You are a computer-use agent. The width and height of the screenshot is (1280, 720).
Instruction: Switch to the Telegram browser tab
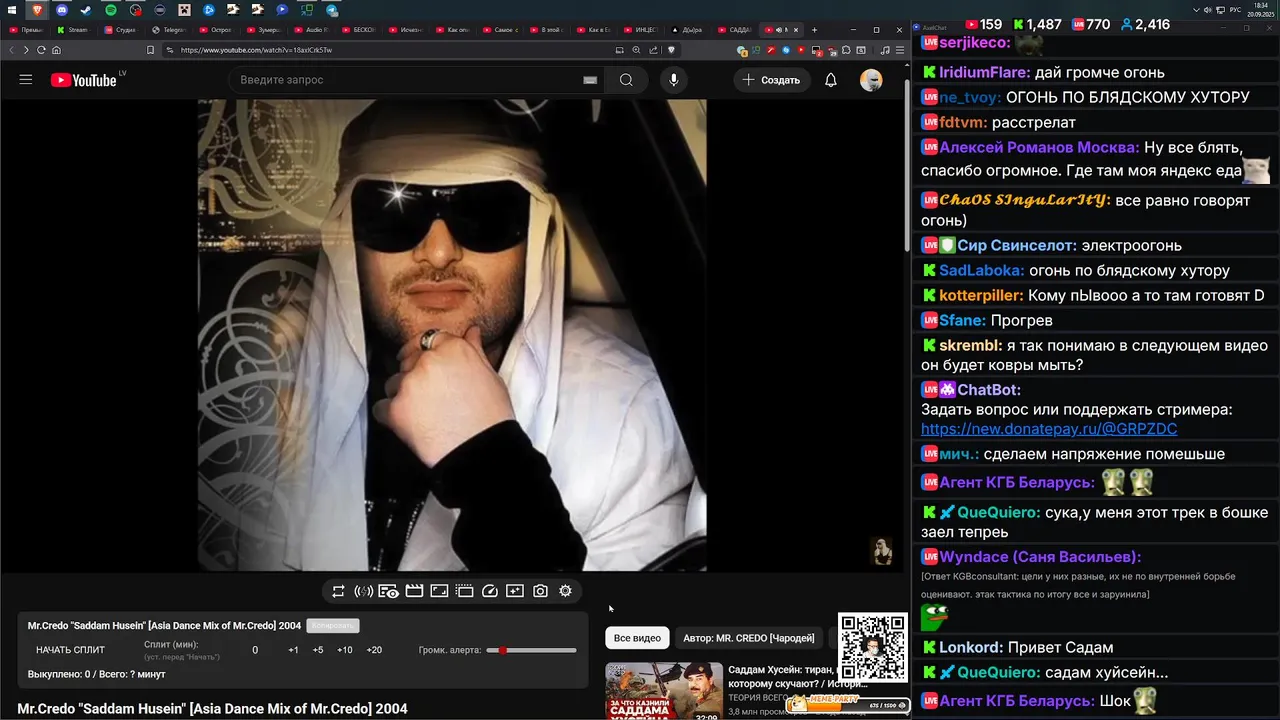click(170, 30)
